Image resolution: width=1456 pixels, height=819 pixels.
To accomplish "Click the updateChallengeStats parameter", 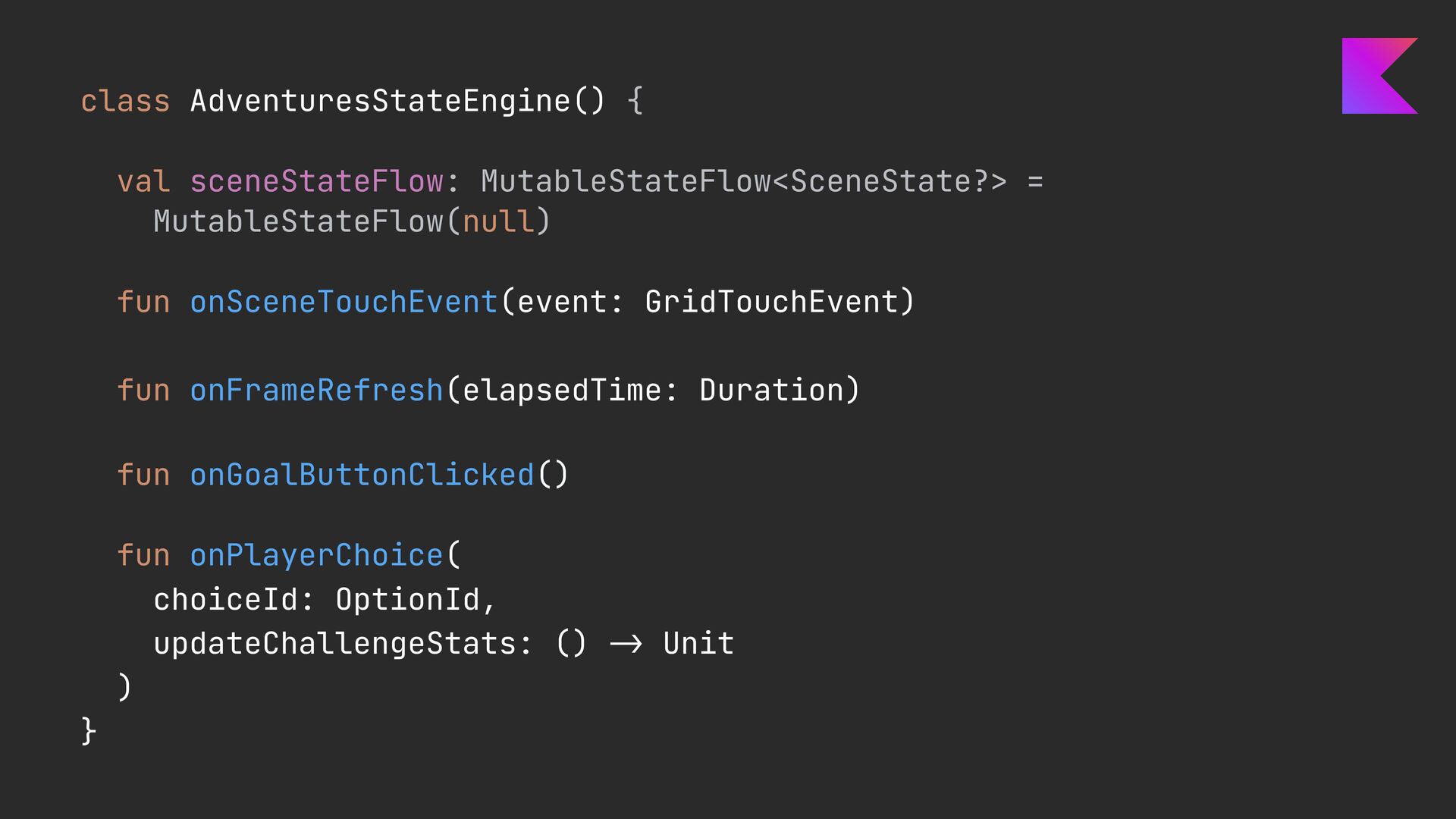I will click(x=334, y=643).
